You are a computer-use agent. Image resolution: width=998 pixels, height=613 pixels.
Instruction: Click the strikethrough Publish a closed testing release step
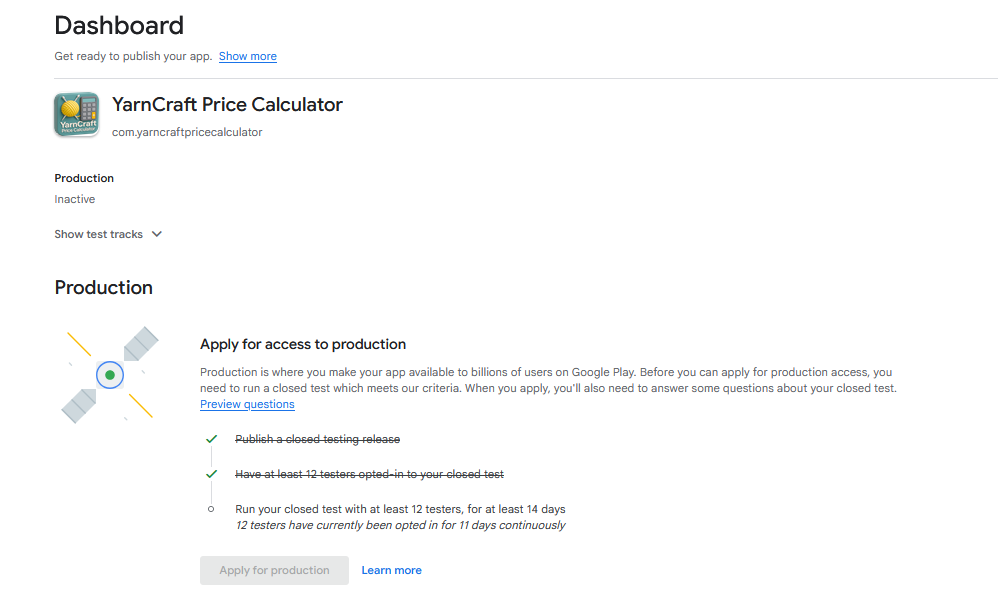(317, 439)
